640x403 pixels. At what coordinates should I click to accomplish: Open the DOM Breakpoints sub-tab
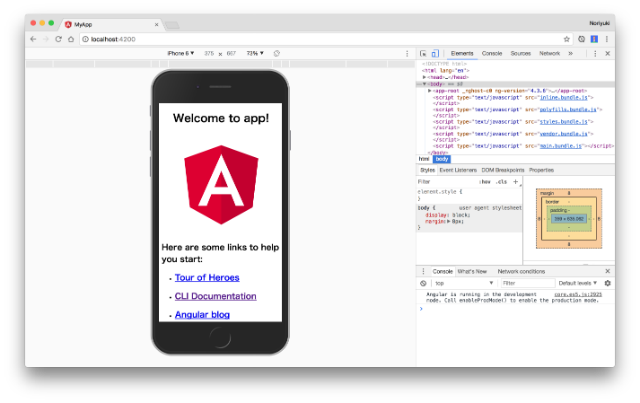503,170
